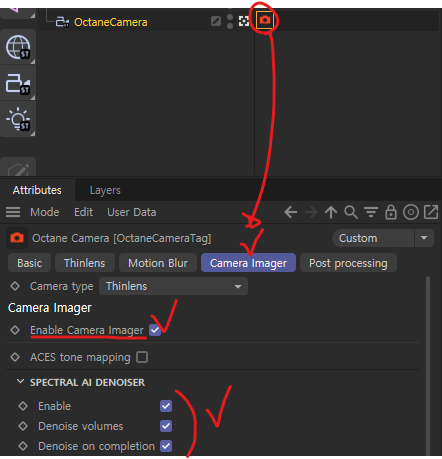Click the search magnifier icon
Image resolution: width=442 pixels, height=459 pixels.
[x=351, y=212]
